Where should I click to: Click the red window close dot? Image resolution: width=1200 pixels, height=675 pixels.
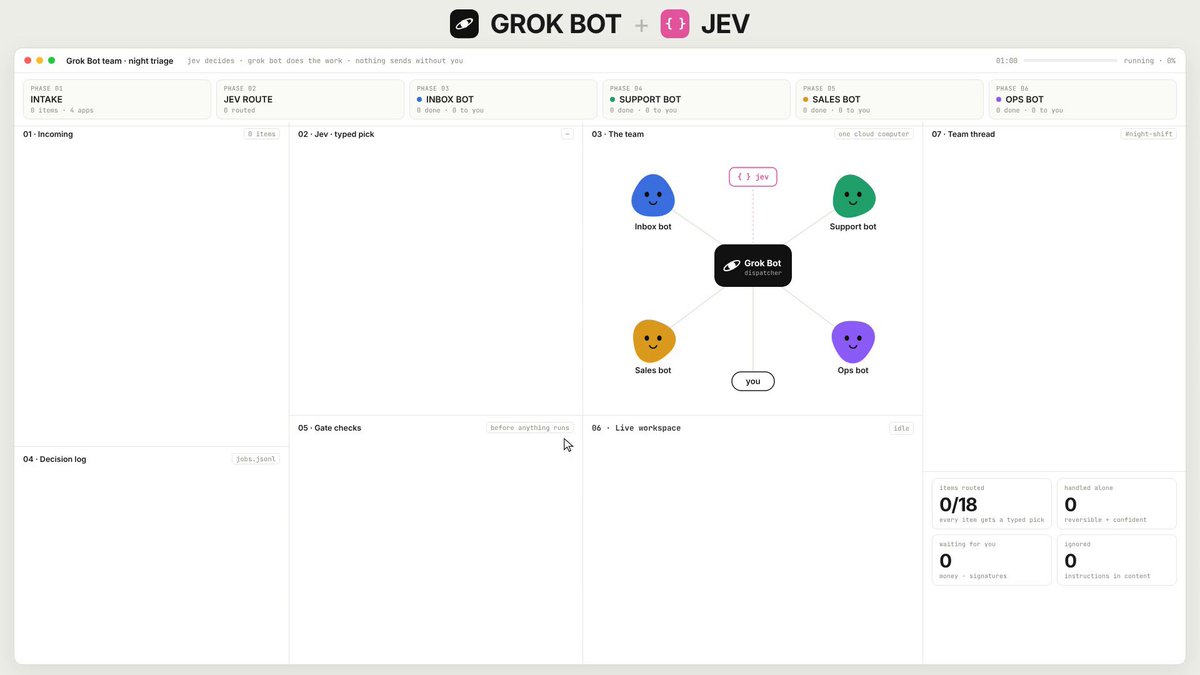28,61
